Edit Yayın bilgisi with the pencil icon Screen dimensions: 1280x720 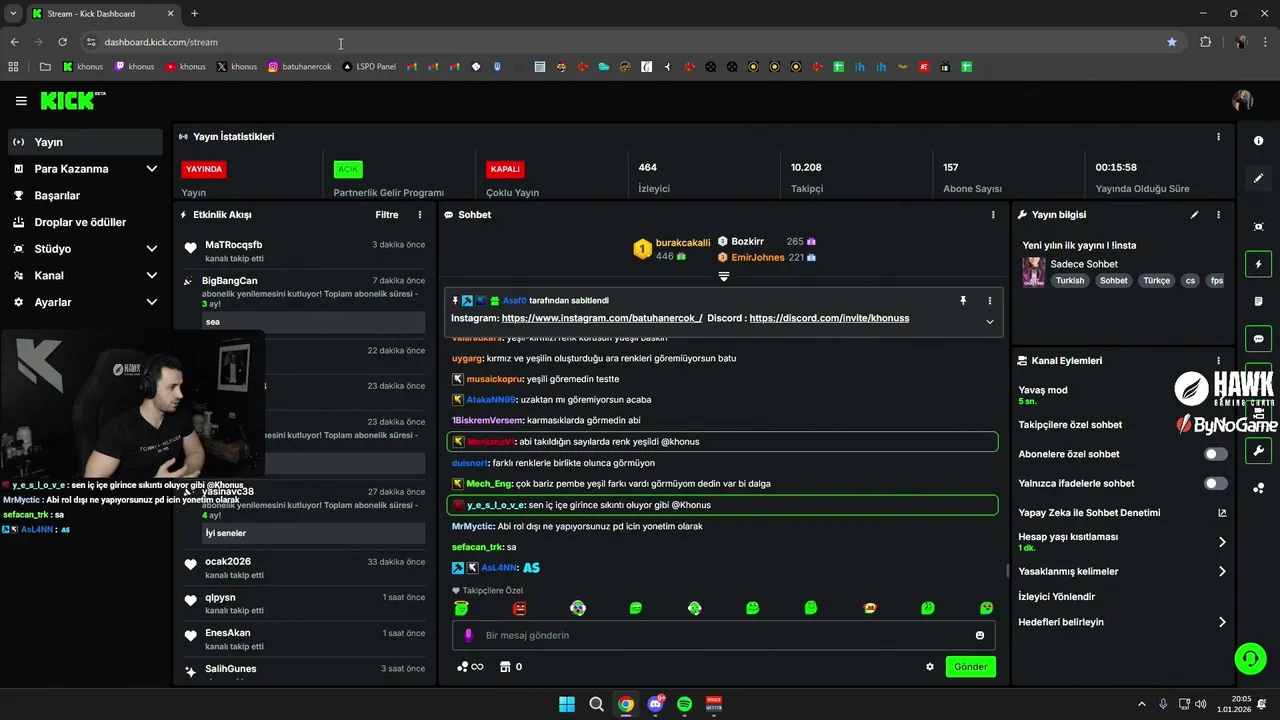coord(1194,215)
